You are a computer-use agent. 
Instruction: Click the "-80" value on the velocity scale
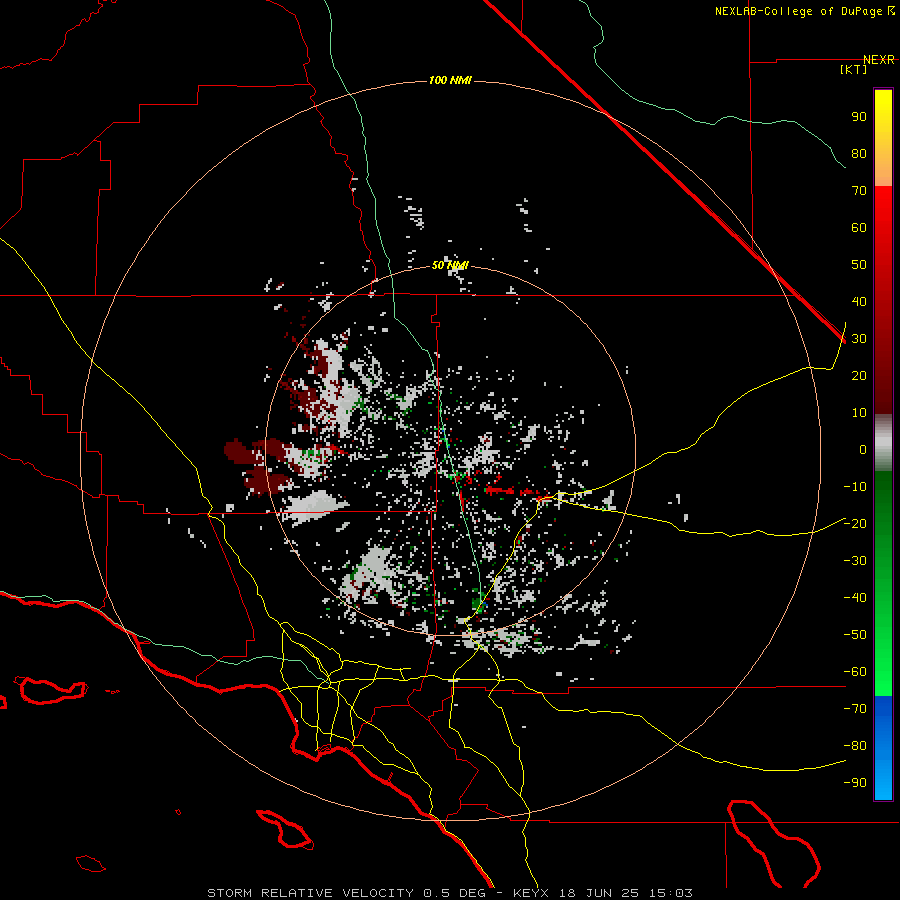point(855,746)
